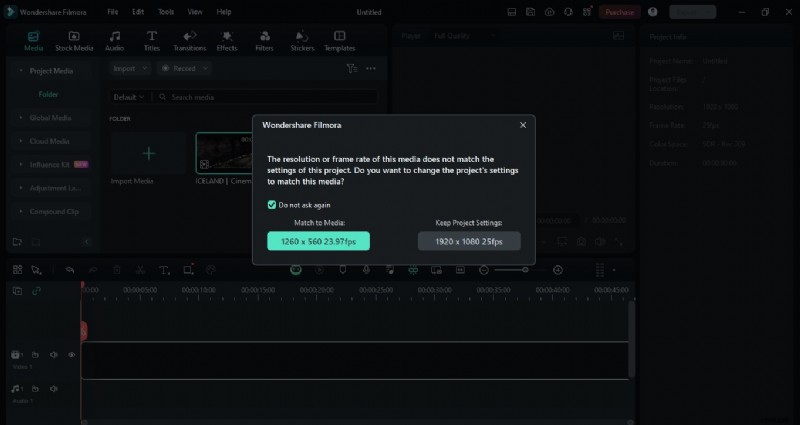Uncheck the Do not ask again checkbox
The width and height of the screenshot is (800, 425).
272,205
